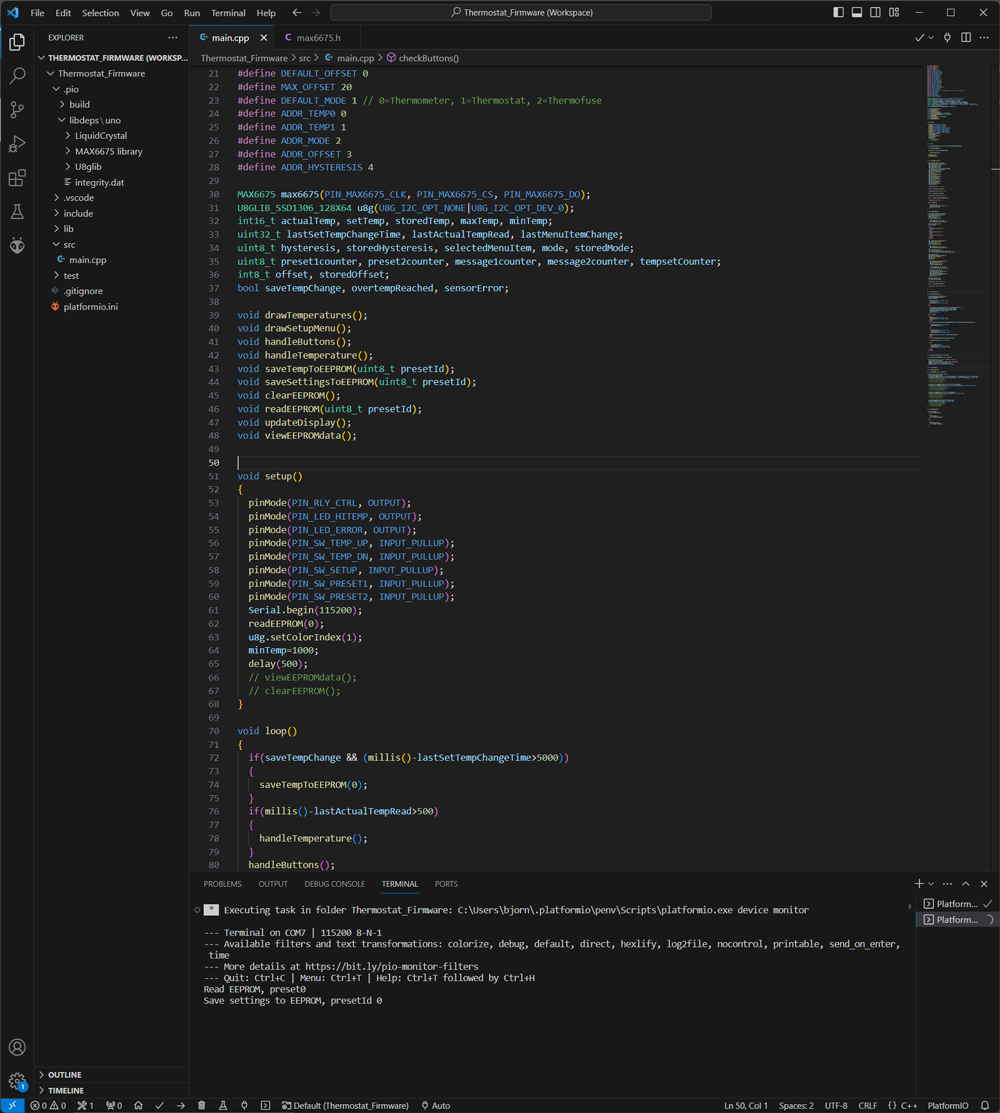Open Run and Debug view

(17, 144)
